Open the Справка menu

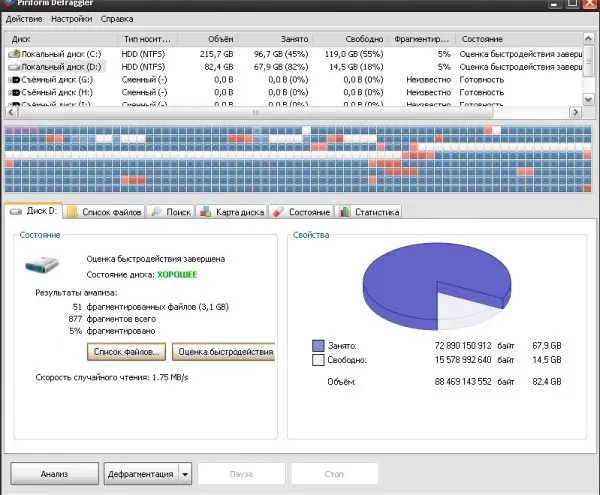click(117, 19)
